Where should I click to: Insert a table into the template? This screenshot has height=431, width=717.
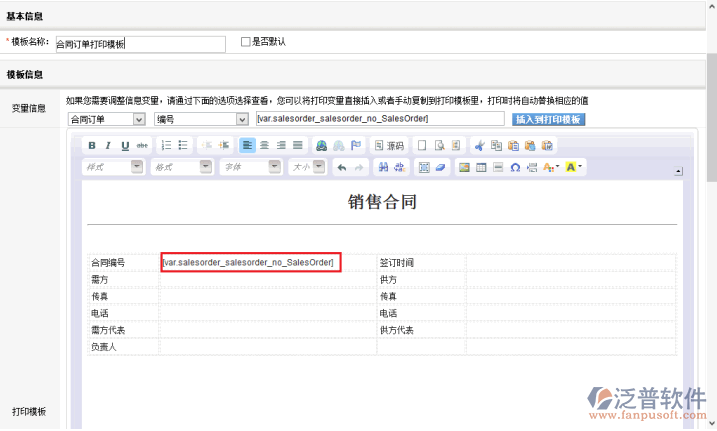pyautogui.click(x=480, y=167)
